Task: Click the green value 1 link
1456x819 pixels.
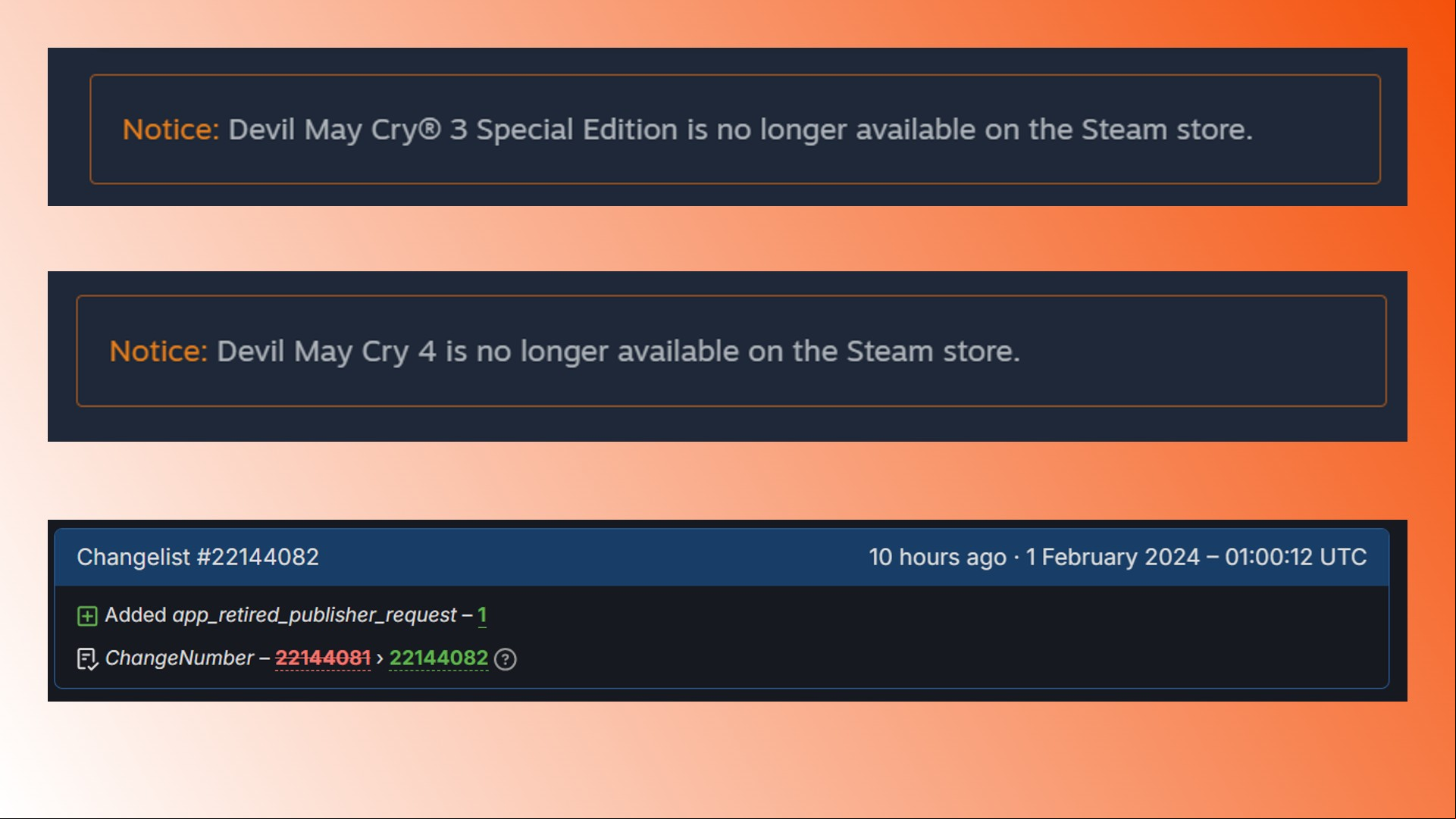Action: click(x=482, y=614)
